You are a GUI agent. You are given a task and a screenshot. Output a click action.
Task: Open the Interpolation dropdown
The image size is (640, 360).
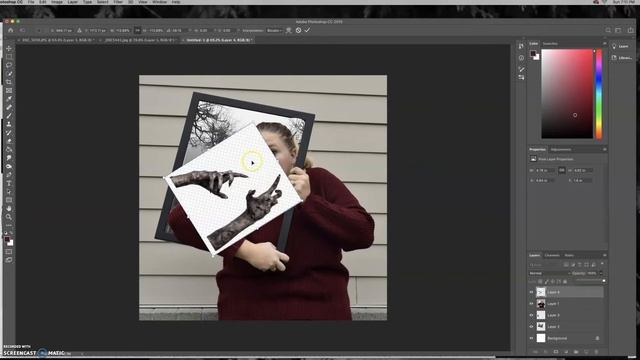274,30
